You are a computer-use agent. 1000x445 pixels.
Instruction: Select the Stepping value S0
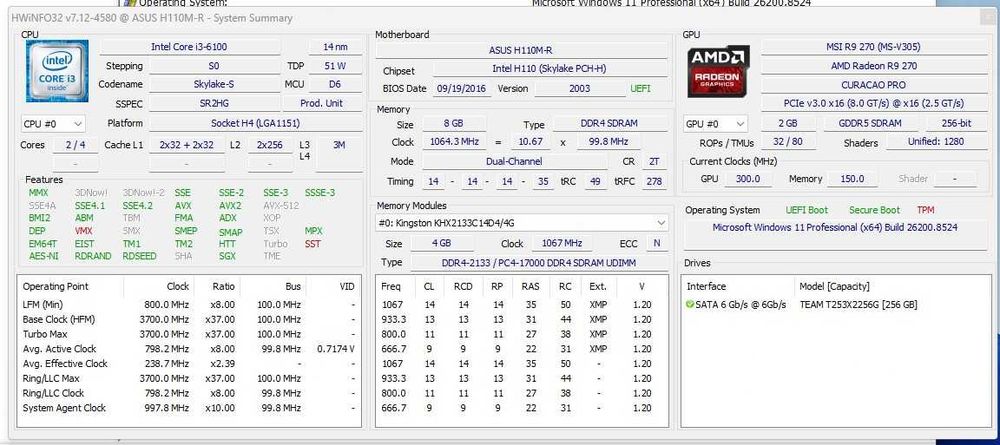214,66
